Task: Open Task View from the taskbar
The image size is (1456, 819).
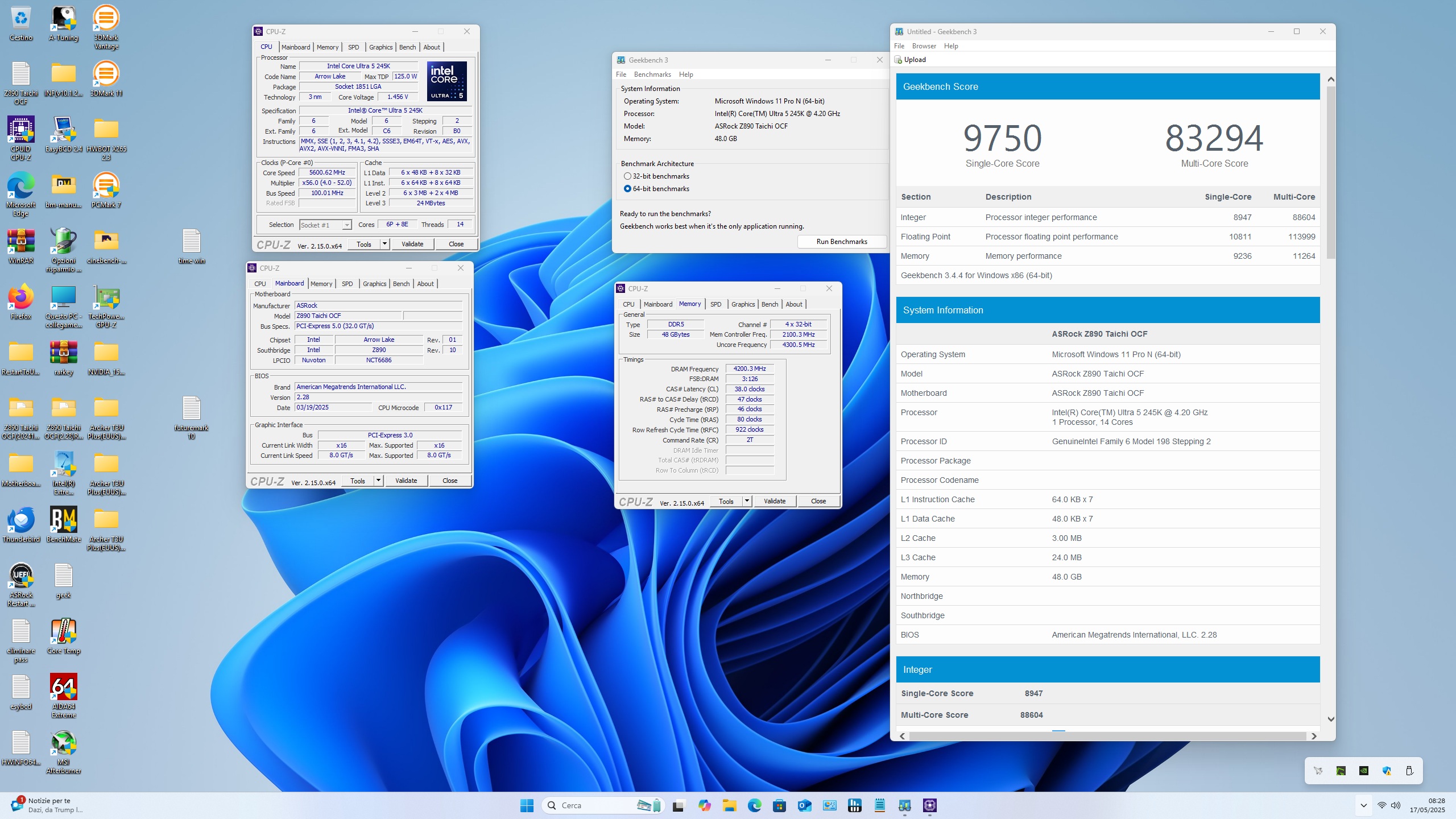Action: (x=678, y=805)
